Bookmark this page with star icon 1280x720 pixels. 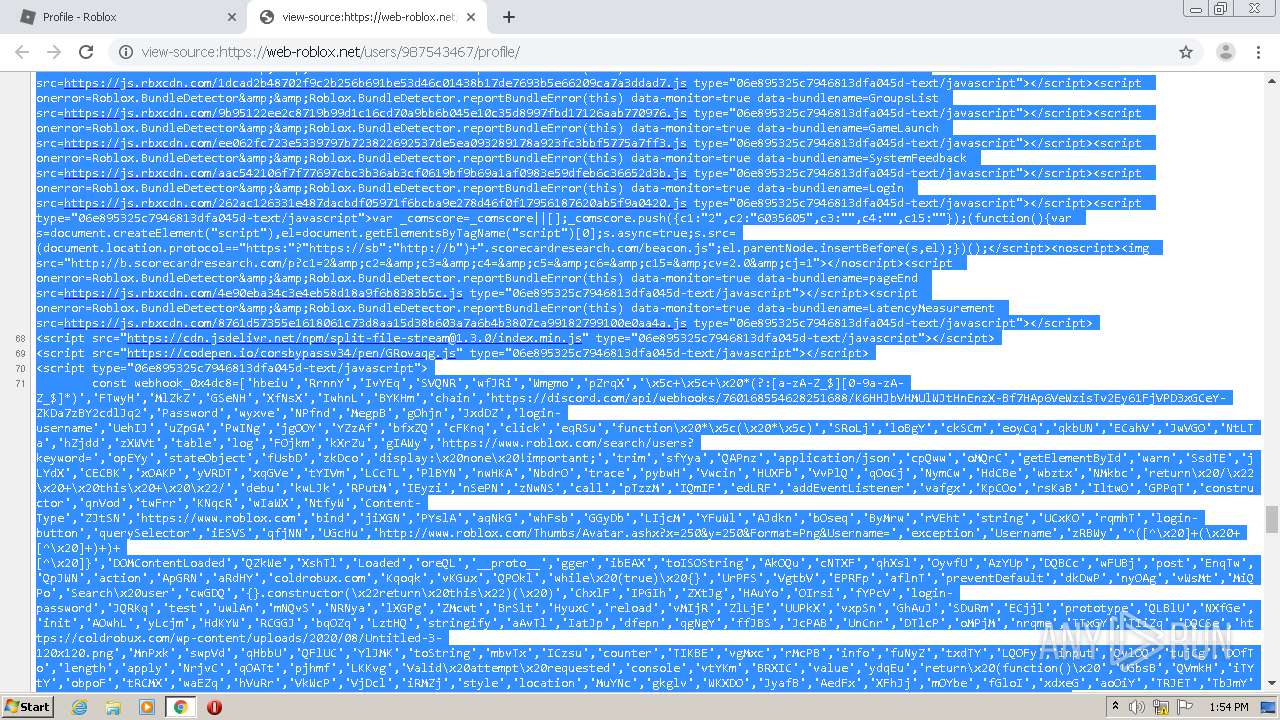(x=1186, y=52)
